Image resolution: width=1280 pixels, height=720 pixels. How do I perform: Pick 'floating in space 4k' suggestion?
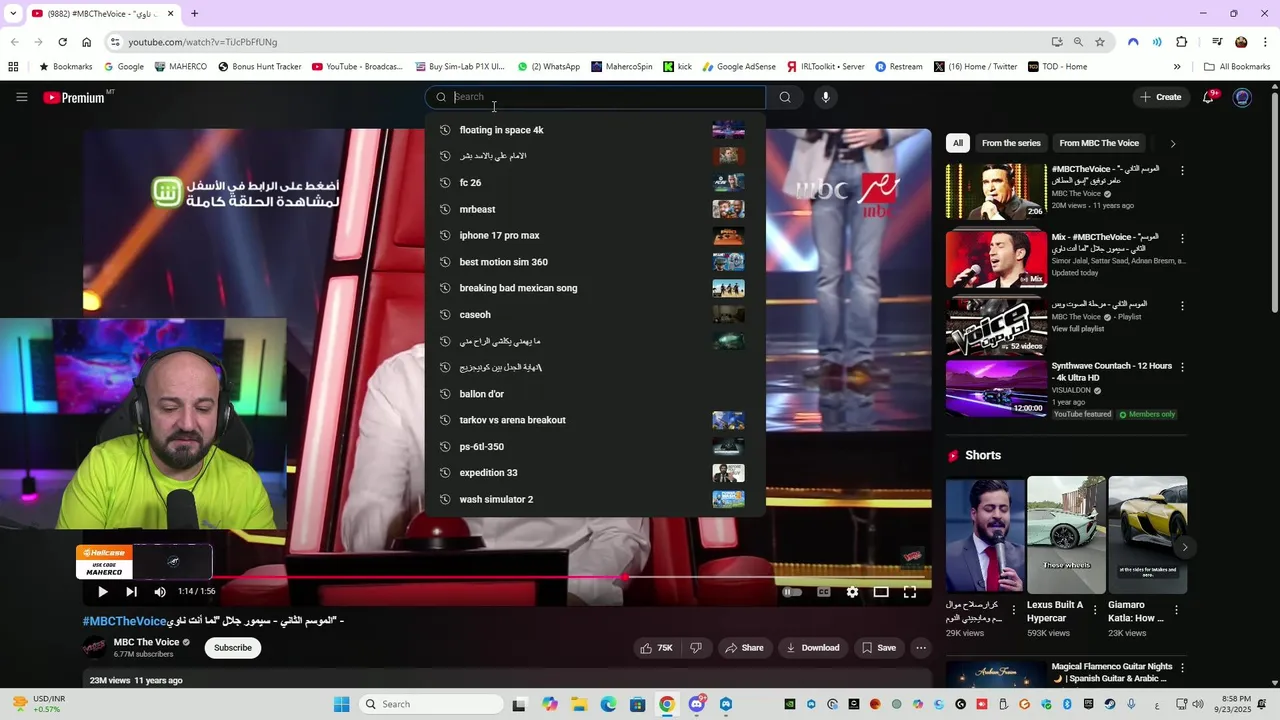pos(595,130)
